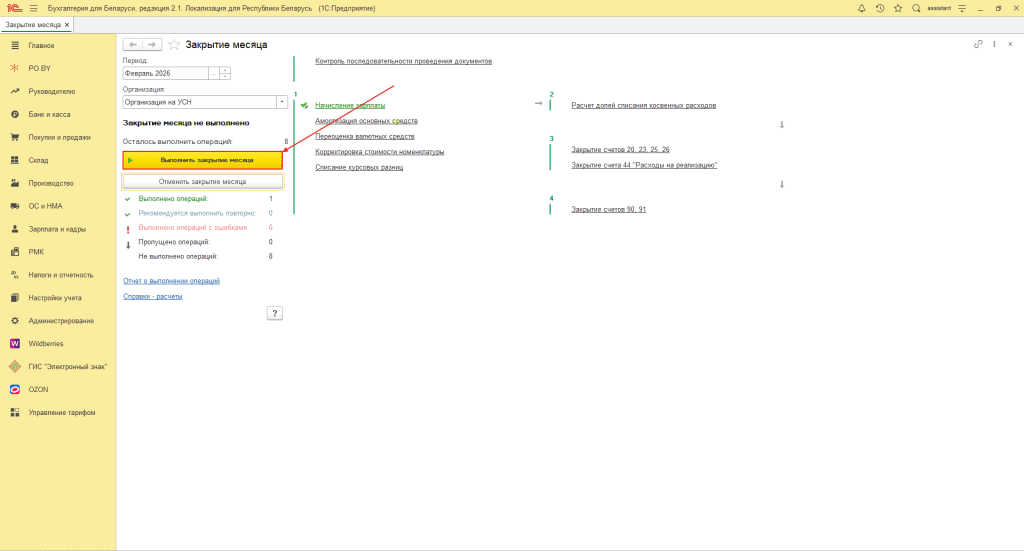This screenshot has width=1024, height=551.
Task: Click the period spinner arrows
Action: 225,73
